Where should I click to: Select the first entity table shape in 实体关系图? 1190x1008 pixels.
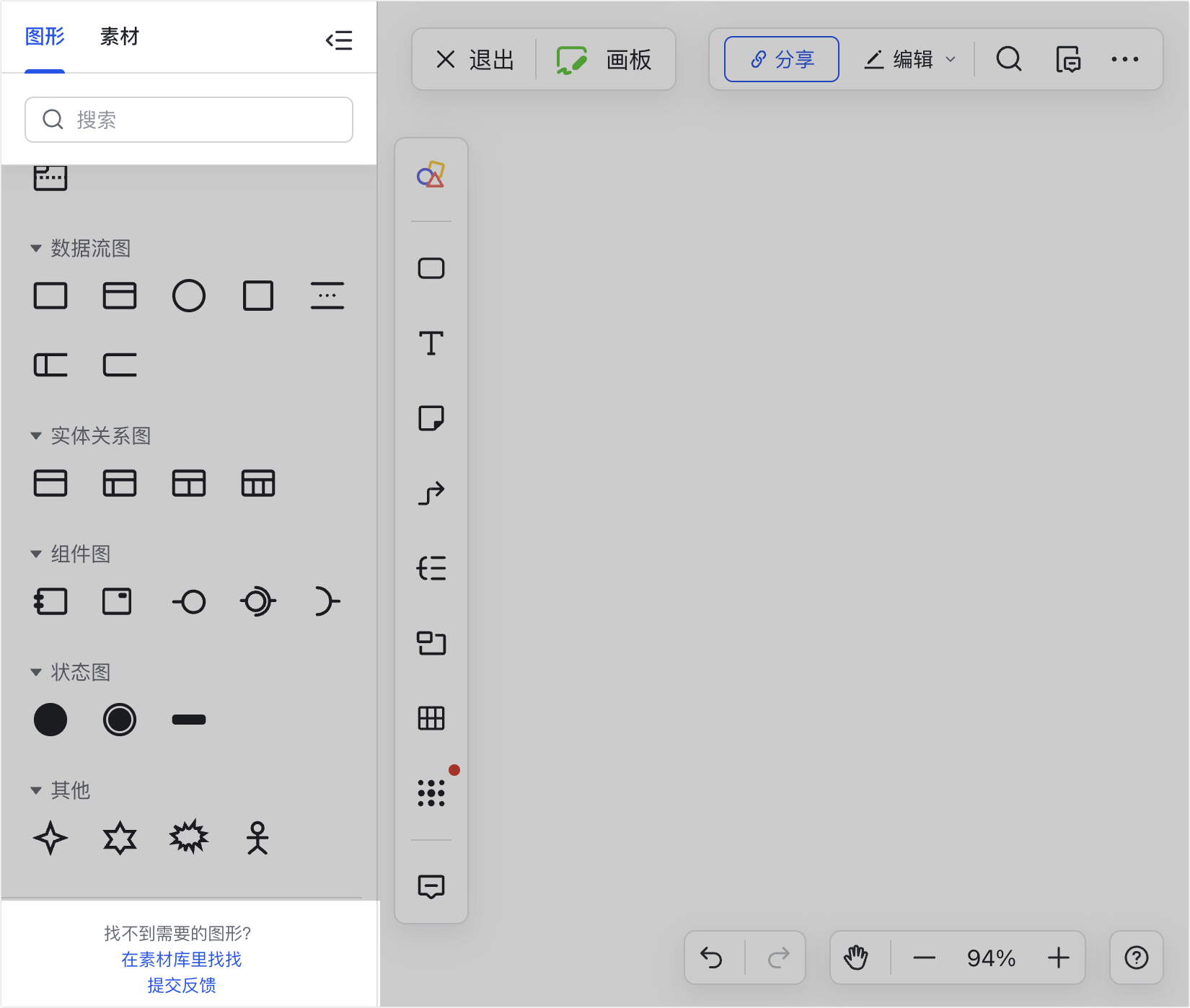[x=50, y=483]
